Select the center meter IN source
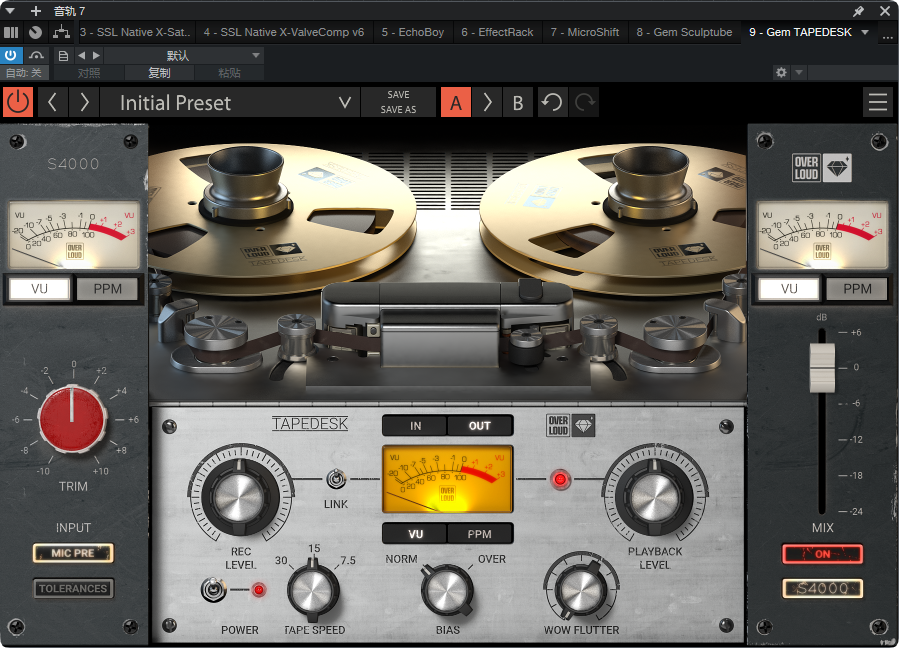Screen dimensions: 899x648 415,426
